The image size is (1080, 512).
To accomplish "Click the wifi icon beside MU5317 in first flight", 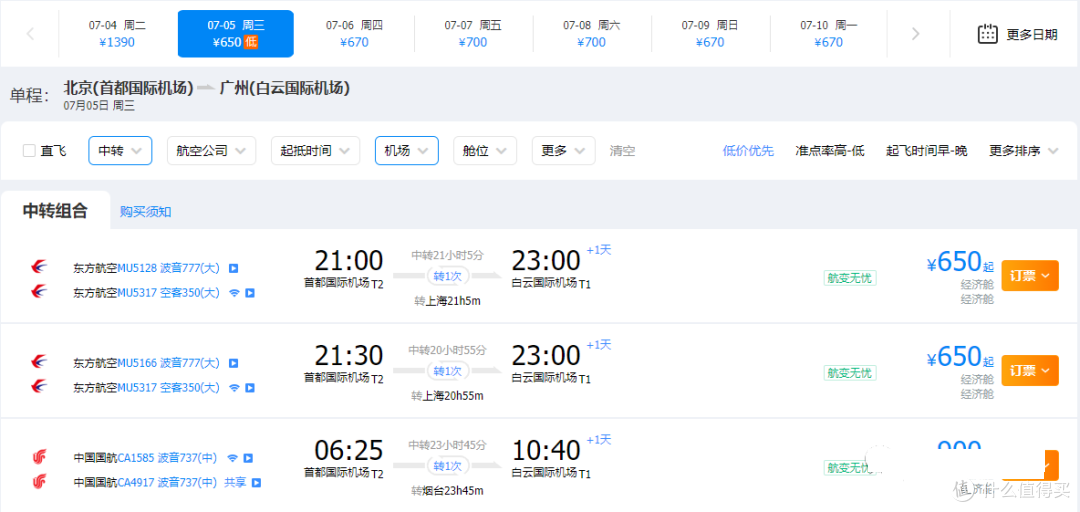I will point(234,293).
